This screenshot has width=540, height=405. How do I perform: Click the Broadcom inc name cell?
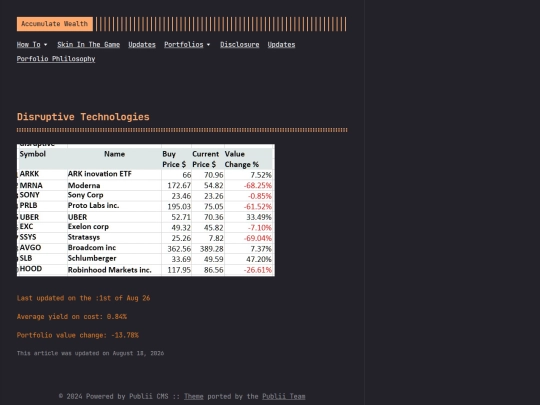pos(92,248)
